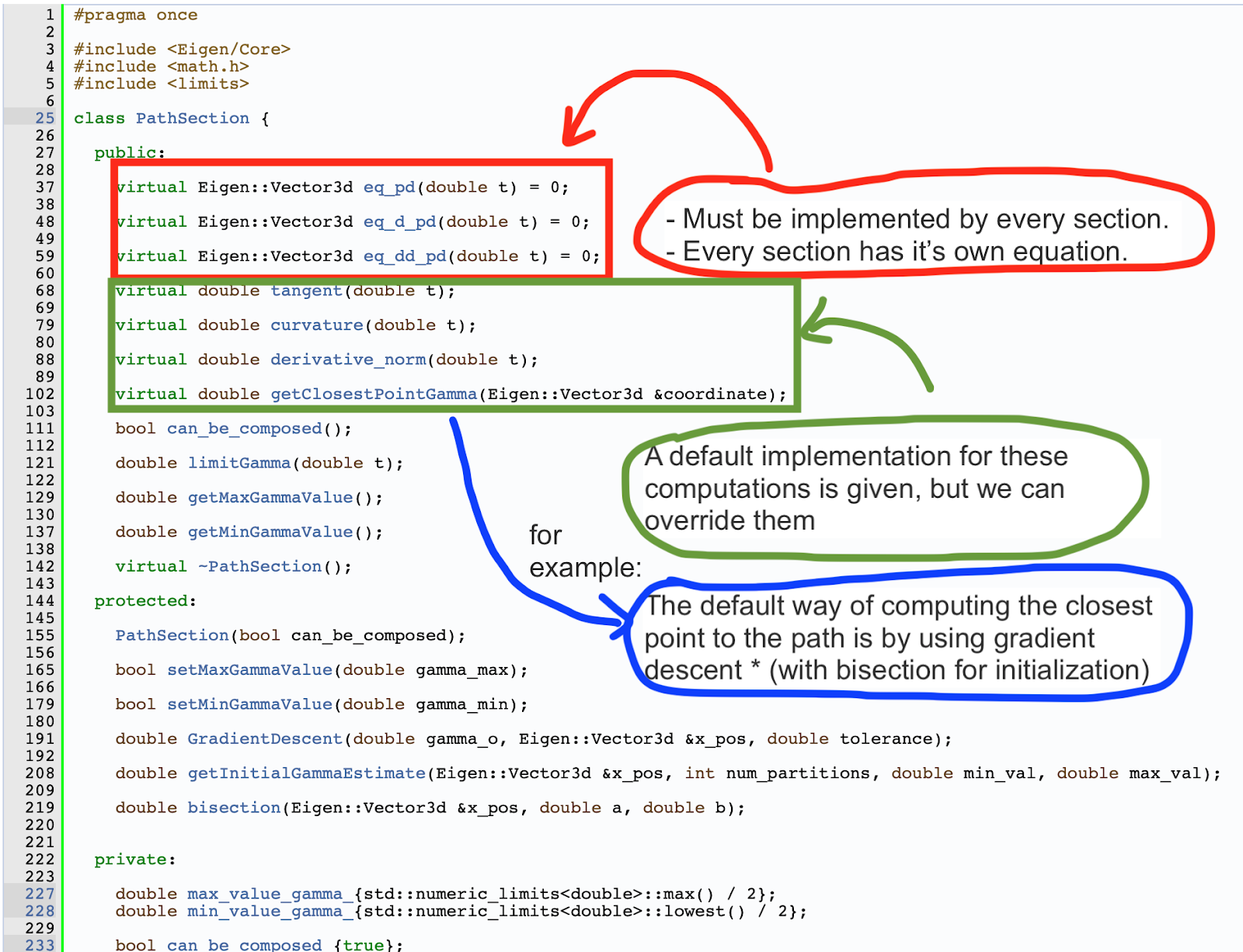Screen dimensions: 1243x952
Task: Click the getInitialGammaEstimate function name
Action: click(x=307, y=773)
